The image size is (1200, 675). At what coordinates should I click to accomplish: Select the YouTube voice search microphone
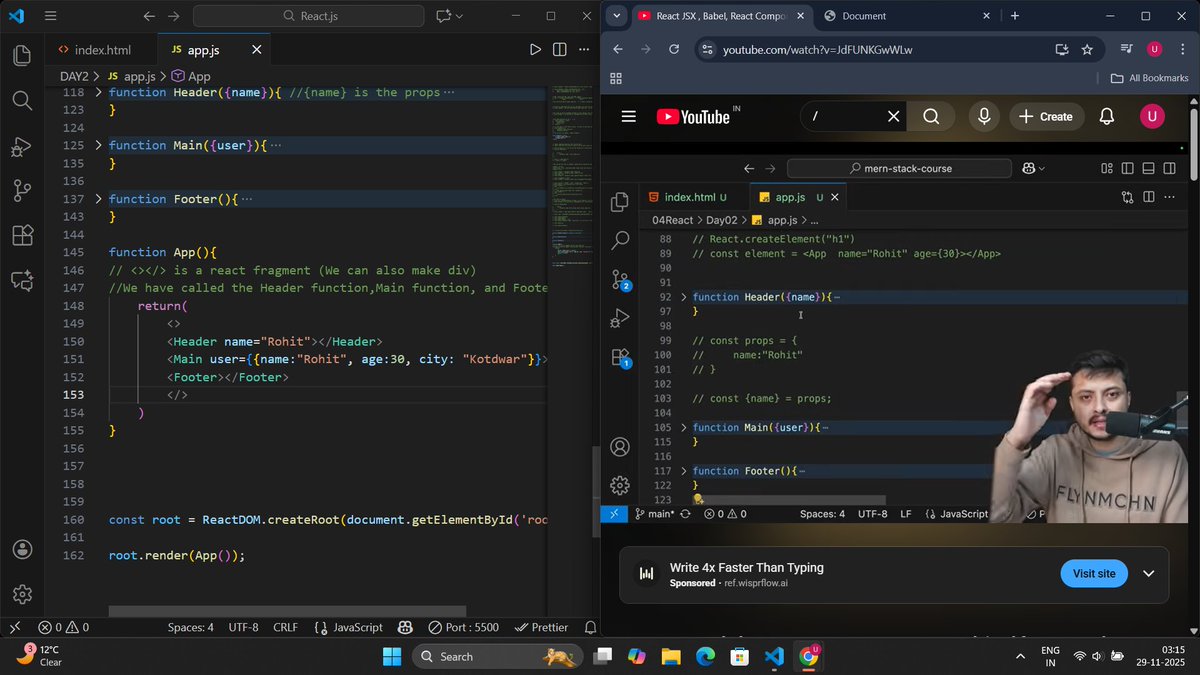(983, 116)
